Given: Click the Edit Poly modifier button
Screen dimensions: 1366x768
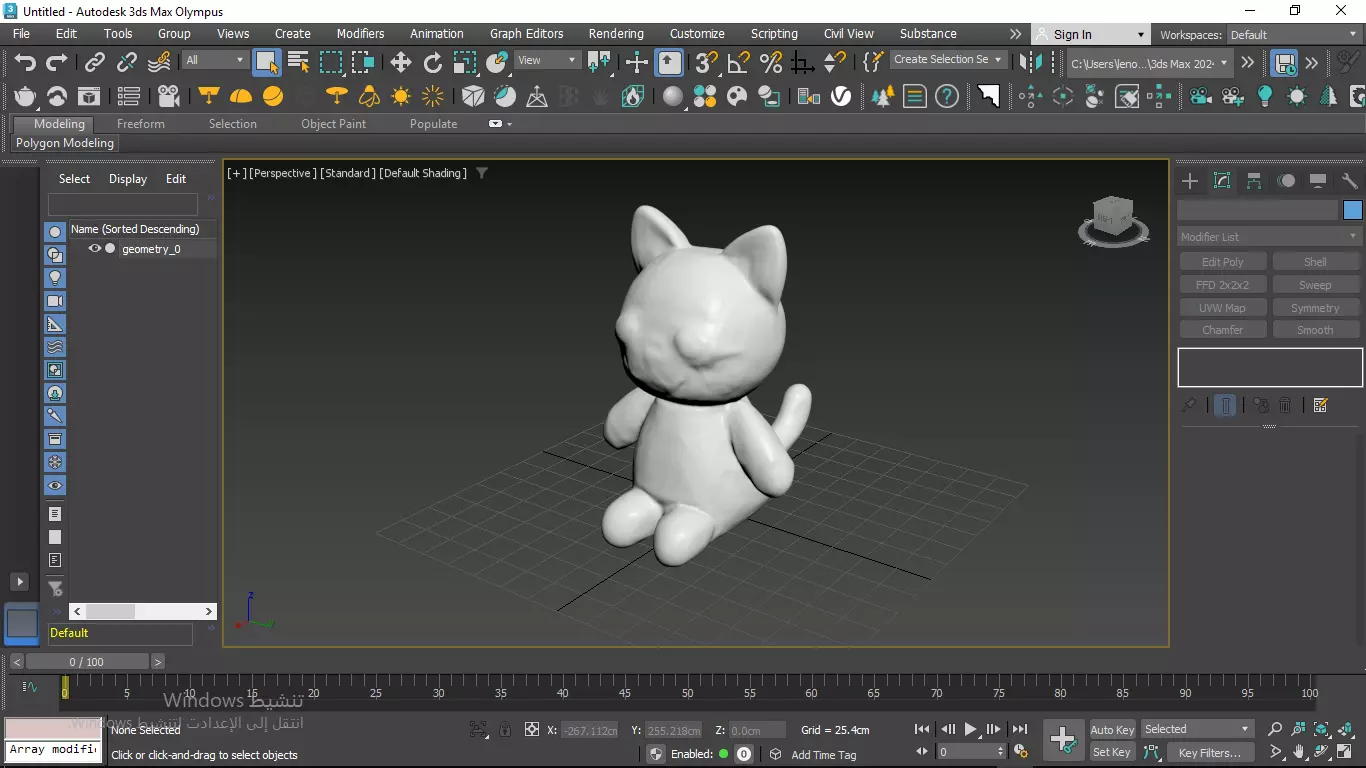Looking at the screenshot, I should click(x=1223, y=262).
